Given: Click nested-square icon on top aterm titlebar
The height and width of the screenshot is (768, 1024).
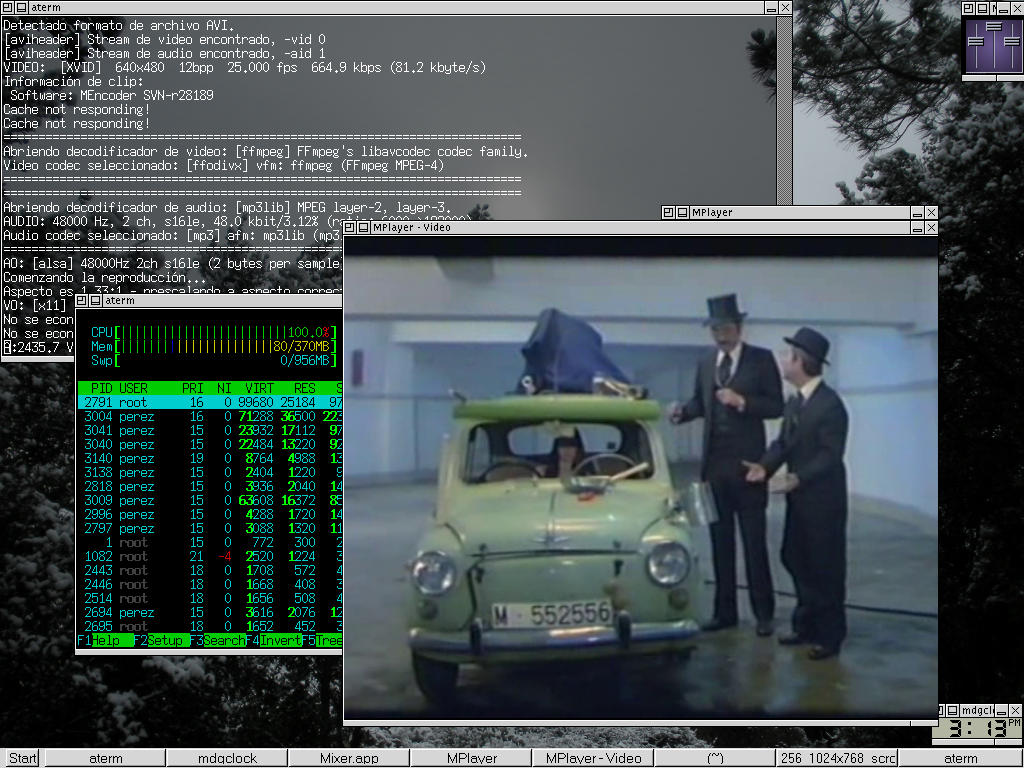Looking at the screenshot, I should [7, 7].
